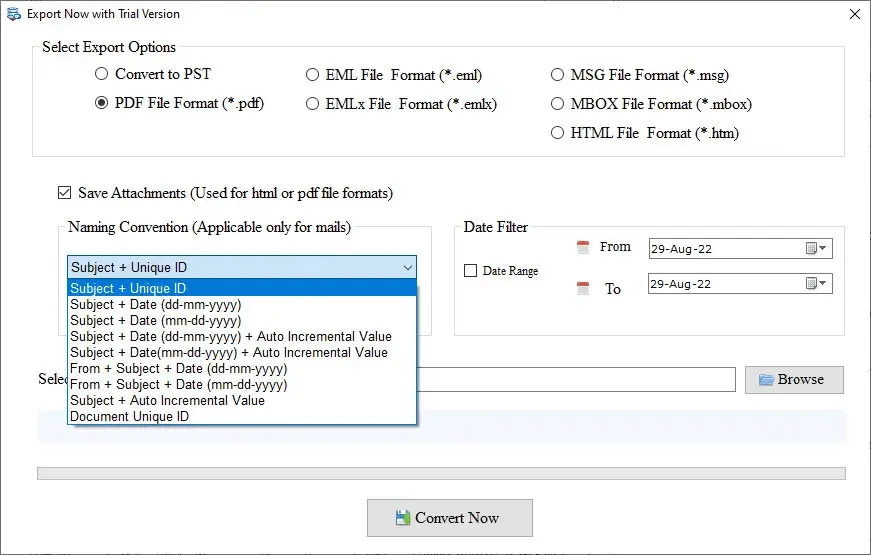Screen dimensions: 871x555
Task: Select PDF File Format option
Action: (101, 103)
